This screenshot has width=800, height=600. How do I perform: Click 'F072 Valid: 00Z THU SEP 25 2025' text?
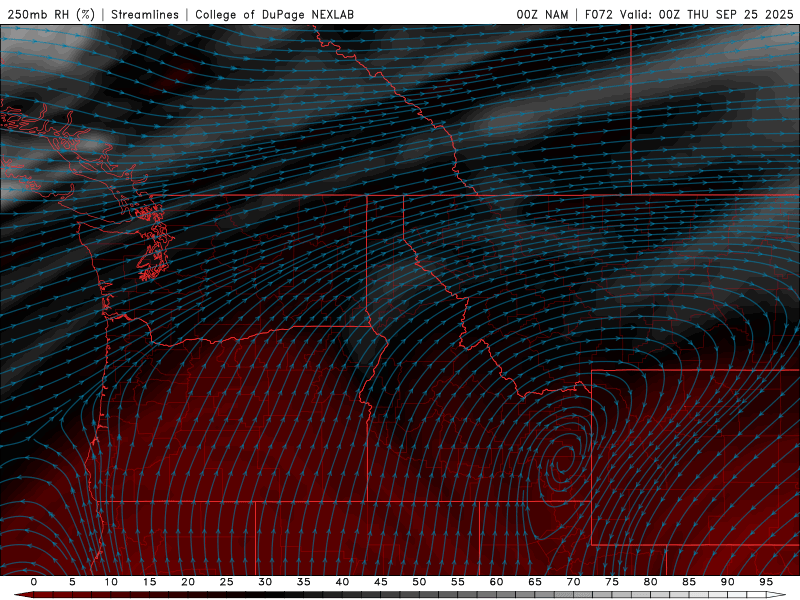pos(689,14)
